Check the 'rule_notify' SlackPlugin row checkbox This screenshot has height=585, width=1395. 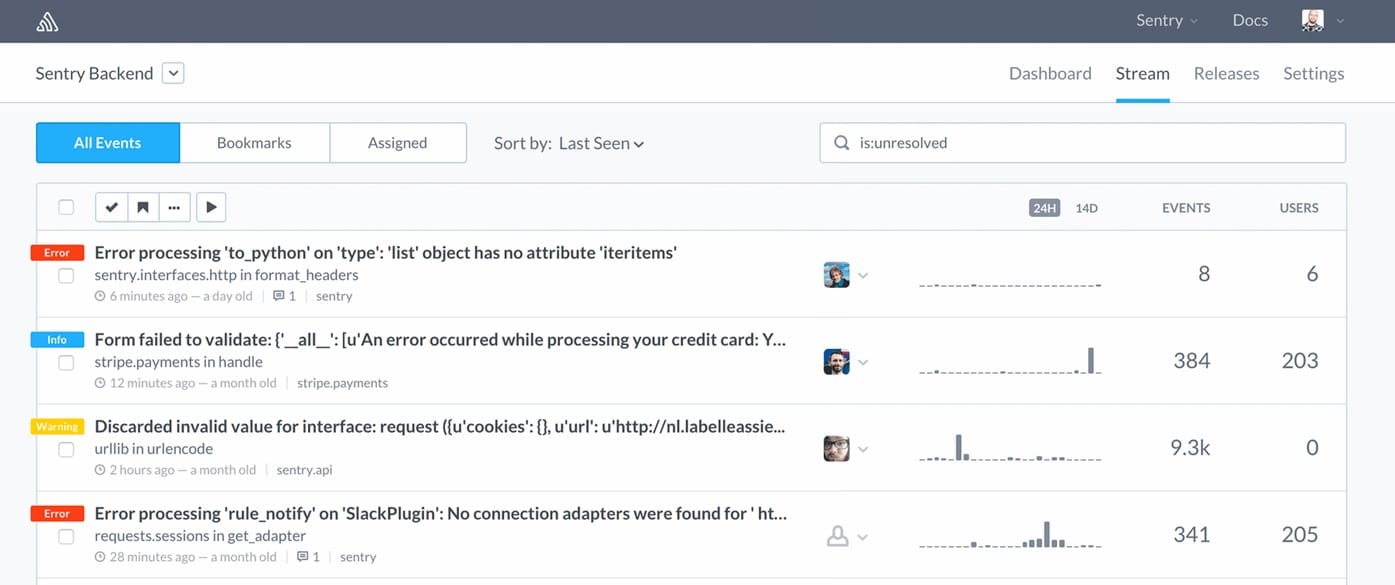pos(66,536)
